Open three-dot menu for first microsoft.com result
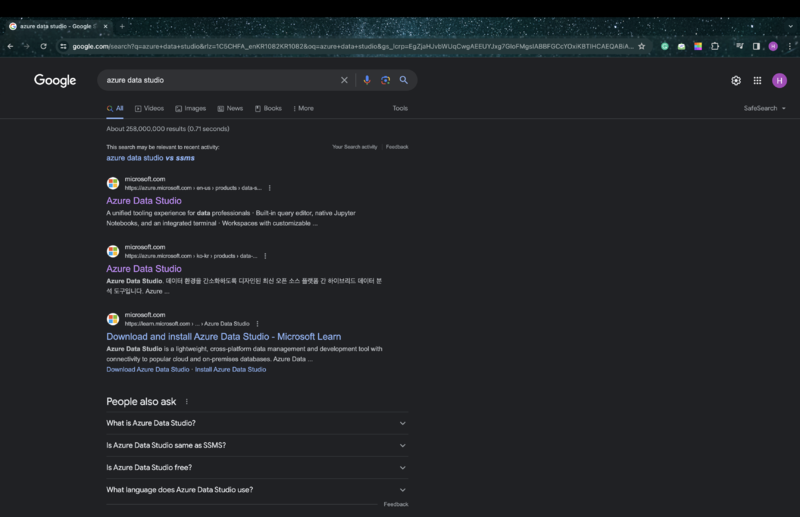 coord(270,188)
